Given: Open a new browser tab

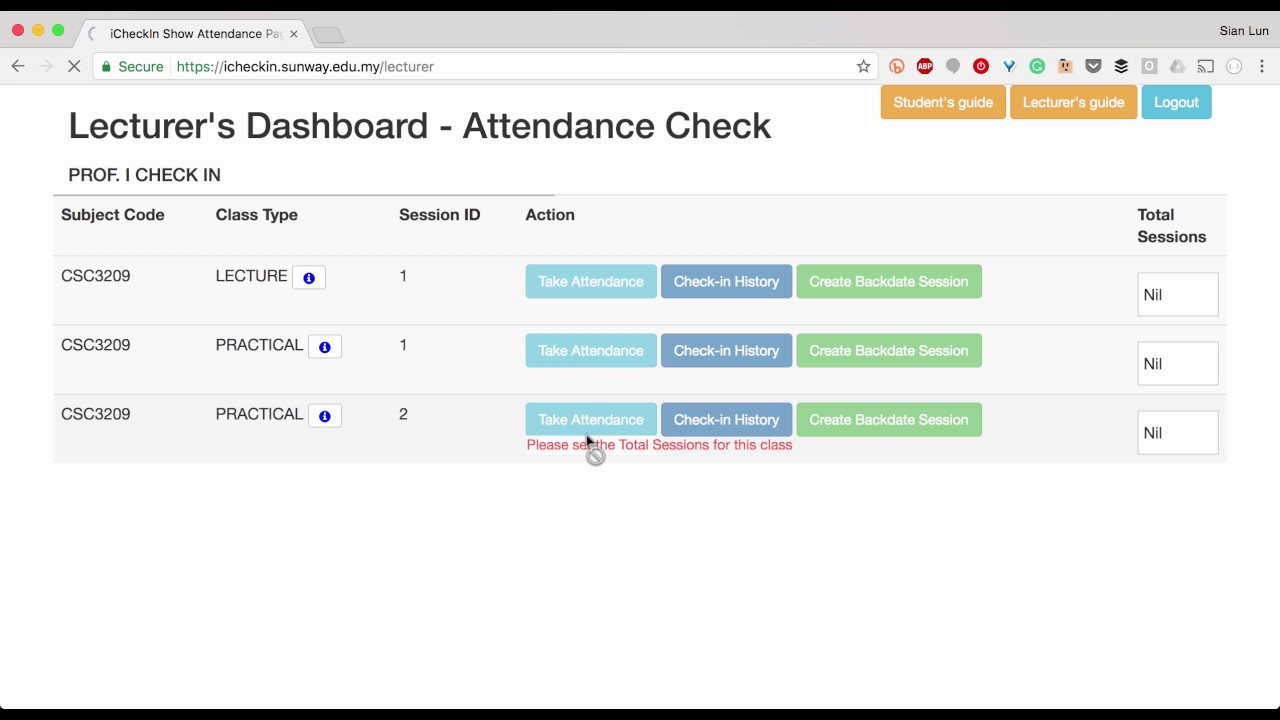Looking at the screenshot, I should tap(327, 35).
